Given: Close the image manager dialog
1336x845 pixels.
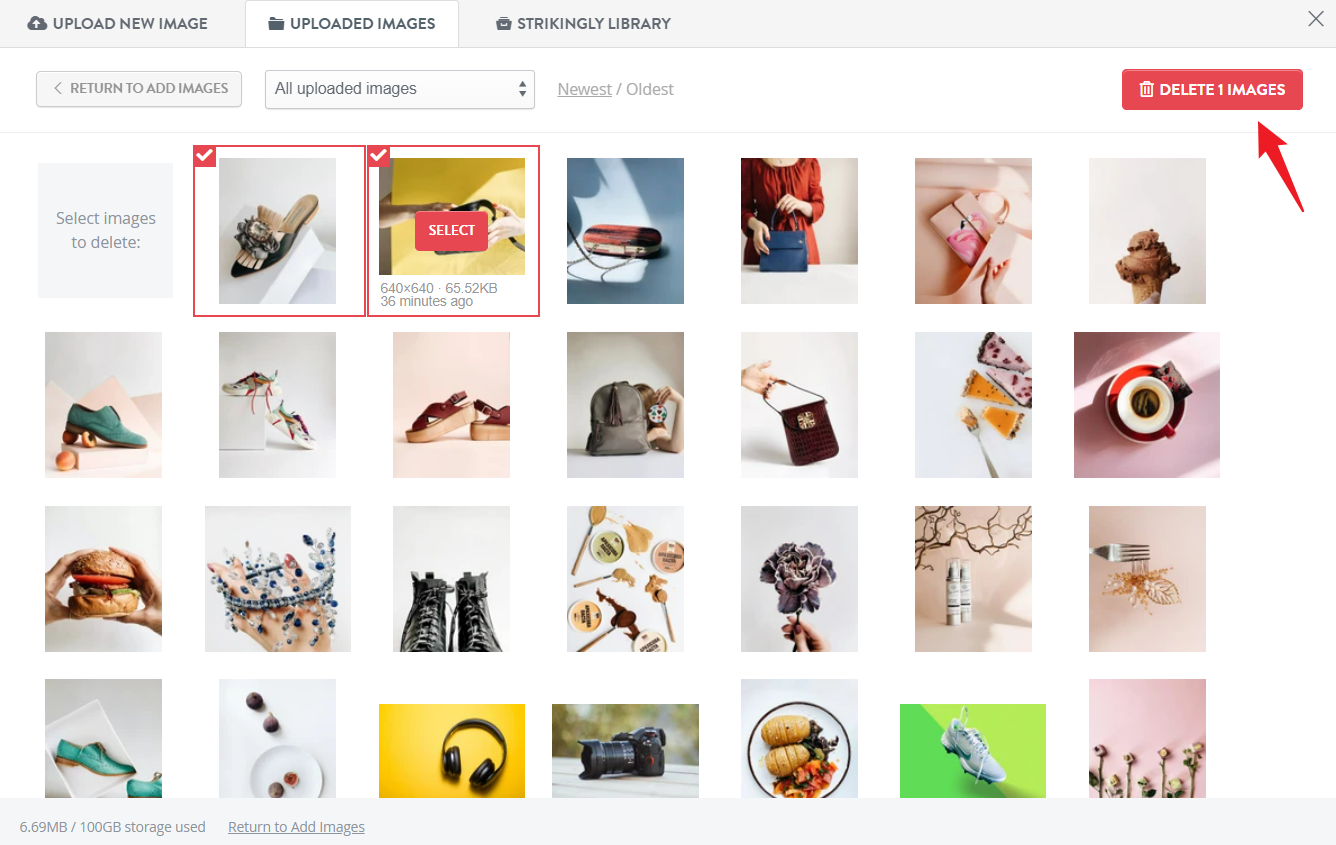Looking at the screenshot, I should (1316, 19).
